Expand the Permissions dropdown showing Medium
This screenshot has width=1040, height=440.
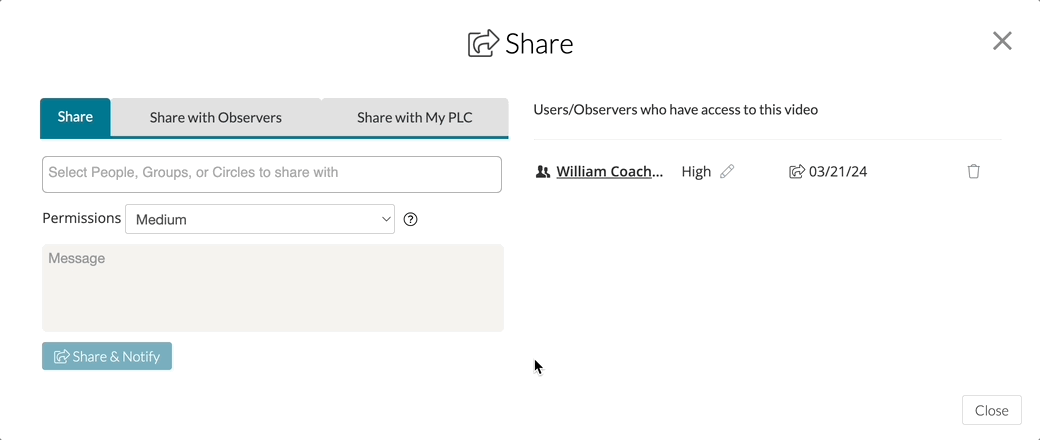pos(260,220)
